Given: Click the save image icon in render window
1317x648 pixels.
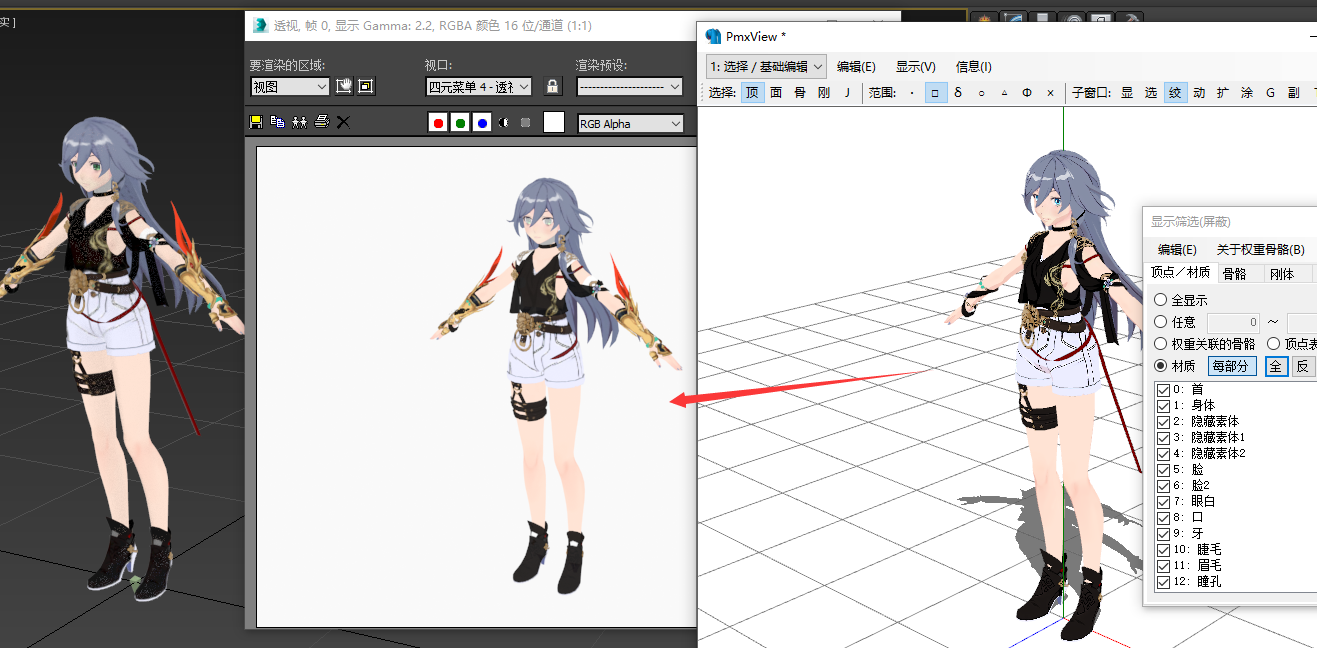Looking at the screenshot, I should coord(256,121).
